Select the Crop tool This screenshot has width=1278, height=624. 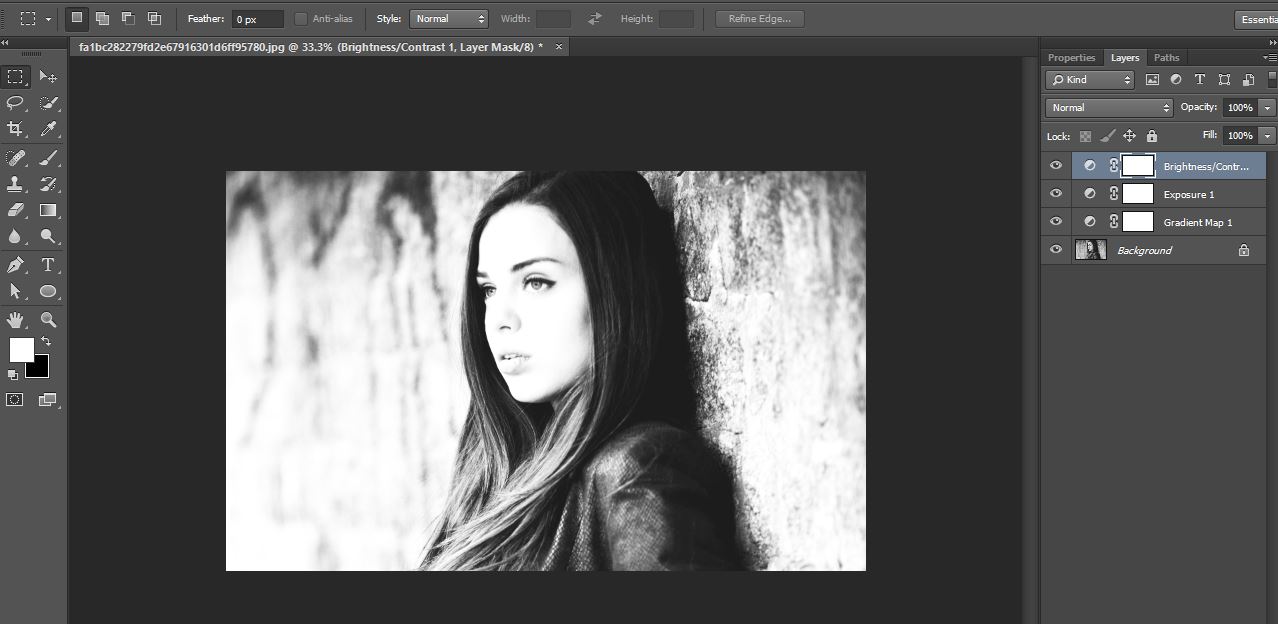(x=16, y=129)
